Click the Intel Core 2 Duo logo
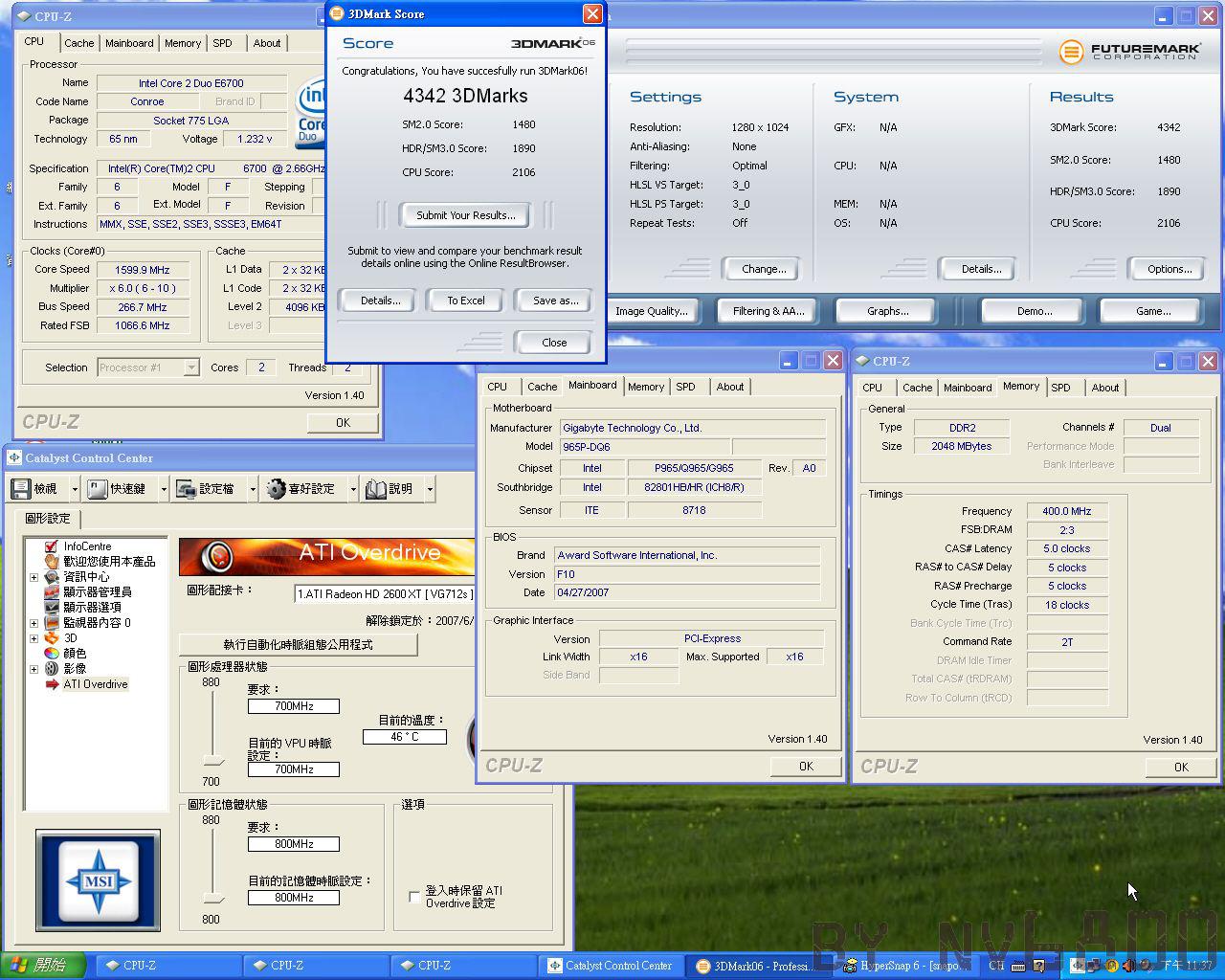This screenshot has height=980, width=1225. tap(311, 111)
